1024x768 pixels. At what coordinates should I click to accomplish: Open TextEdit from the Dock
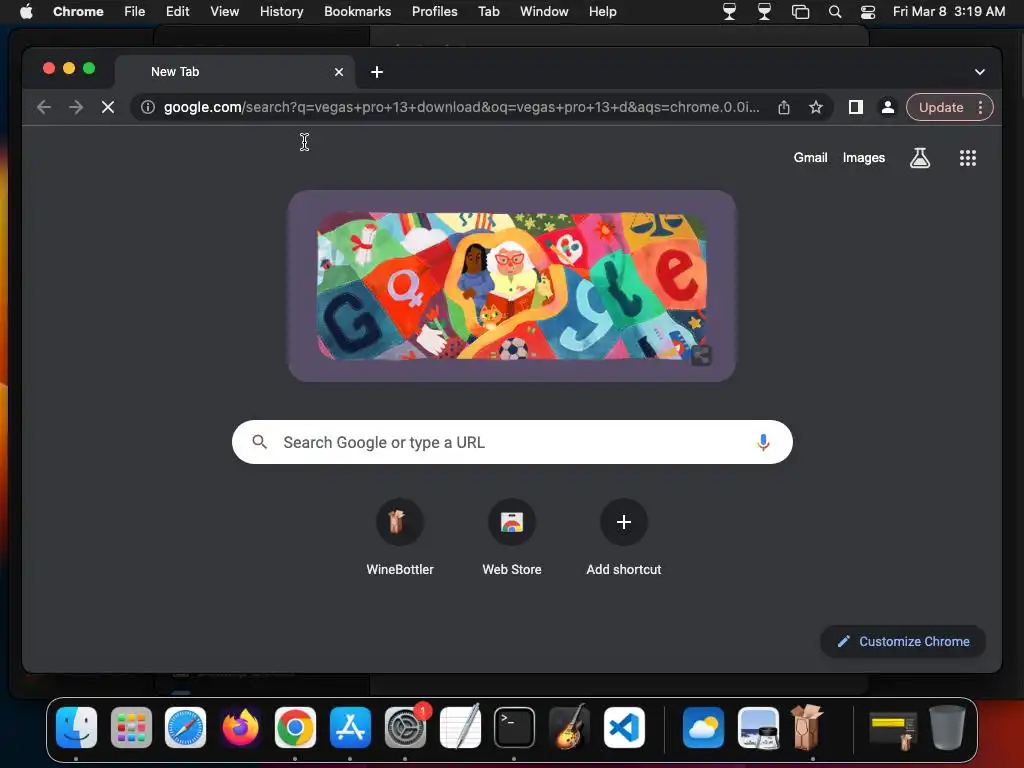click(460, 727)
